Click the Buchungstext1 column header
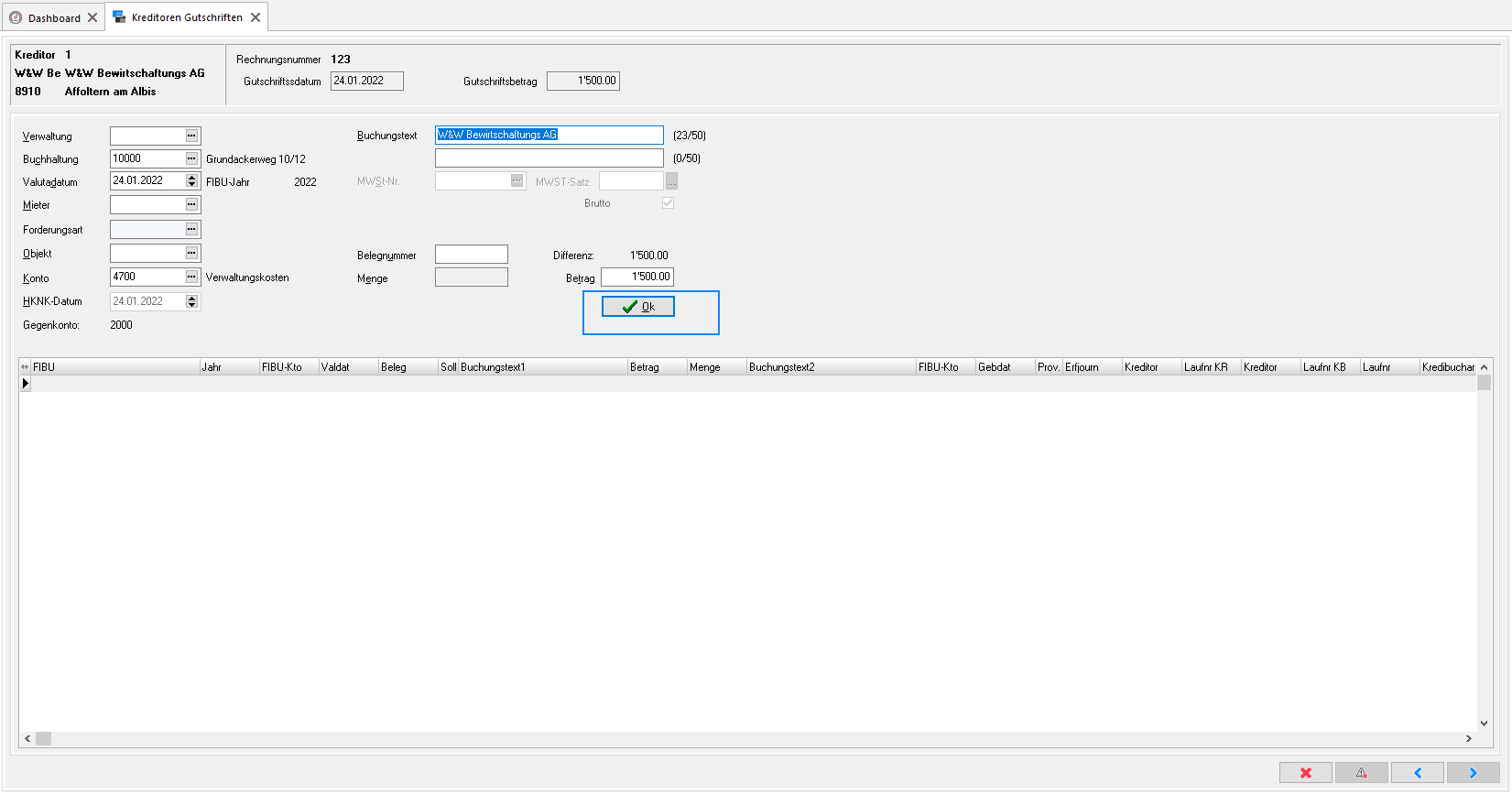The image size is (1512, 794). coord(542,367)
